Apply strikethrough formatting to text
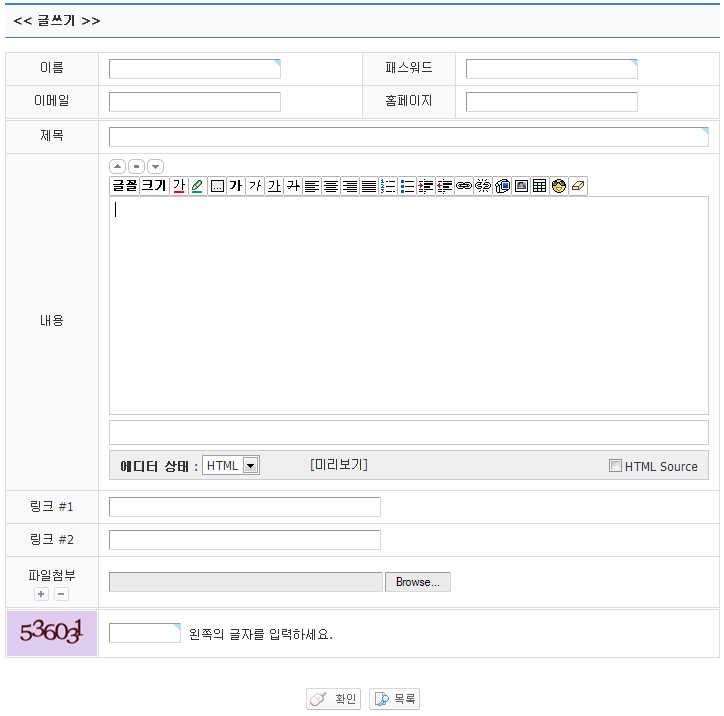This screenshot has height=716, width=724. (293, 186)
